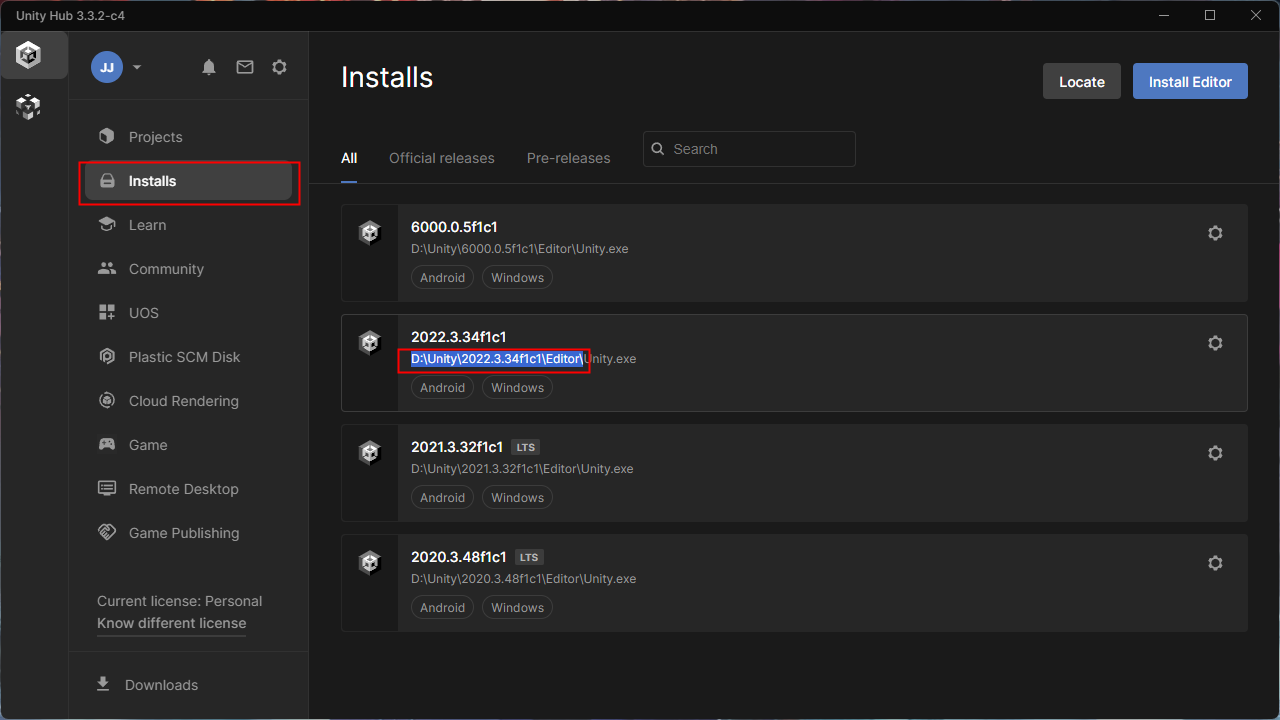Click the Locate button
This screenshot has height=720, width=1280.
[1082, 82]
